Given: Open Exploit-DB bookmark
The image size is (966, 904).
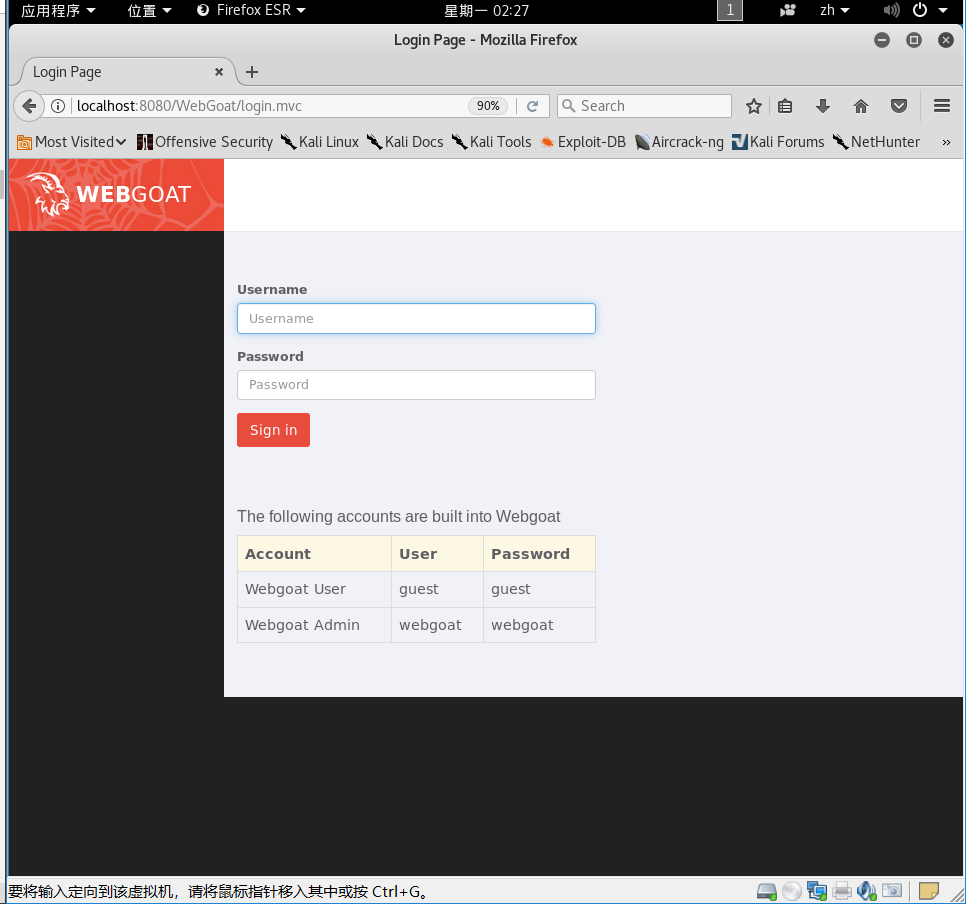Looking at the screenshot, I should click(x=583, y=142).
